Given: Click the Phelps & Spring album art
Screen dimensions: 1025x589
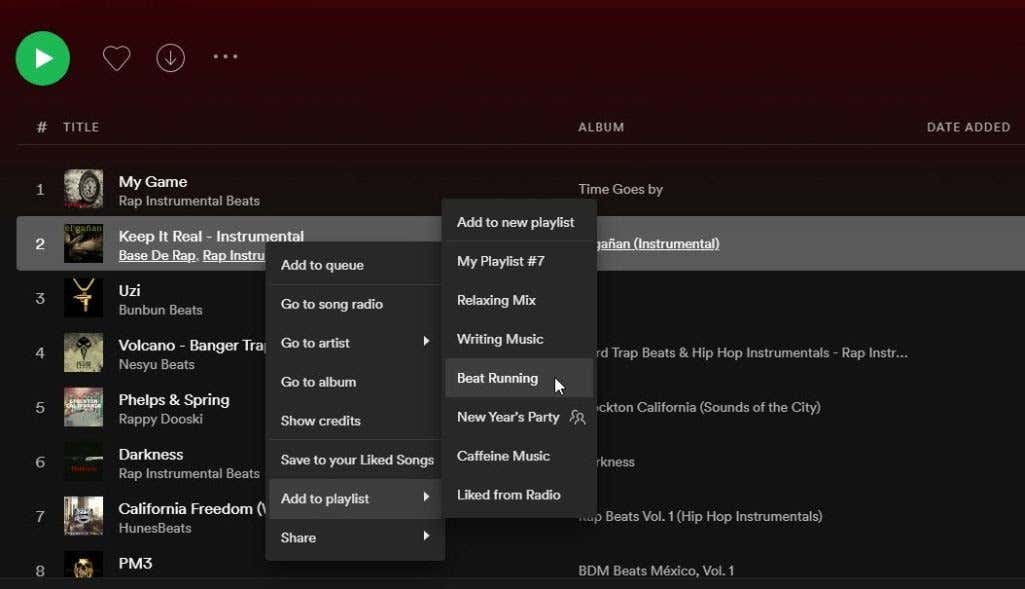Looking at the screenshot, I should click(x=83, y=407).
